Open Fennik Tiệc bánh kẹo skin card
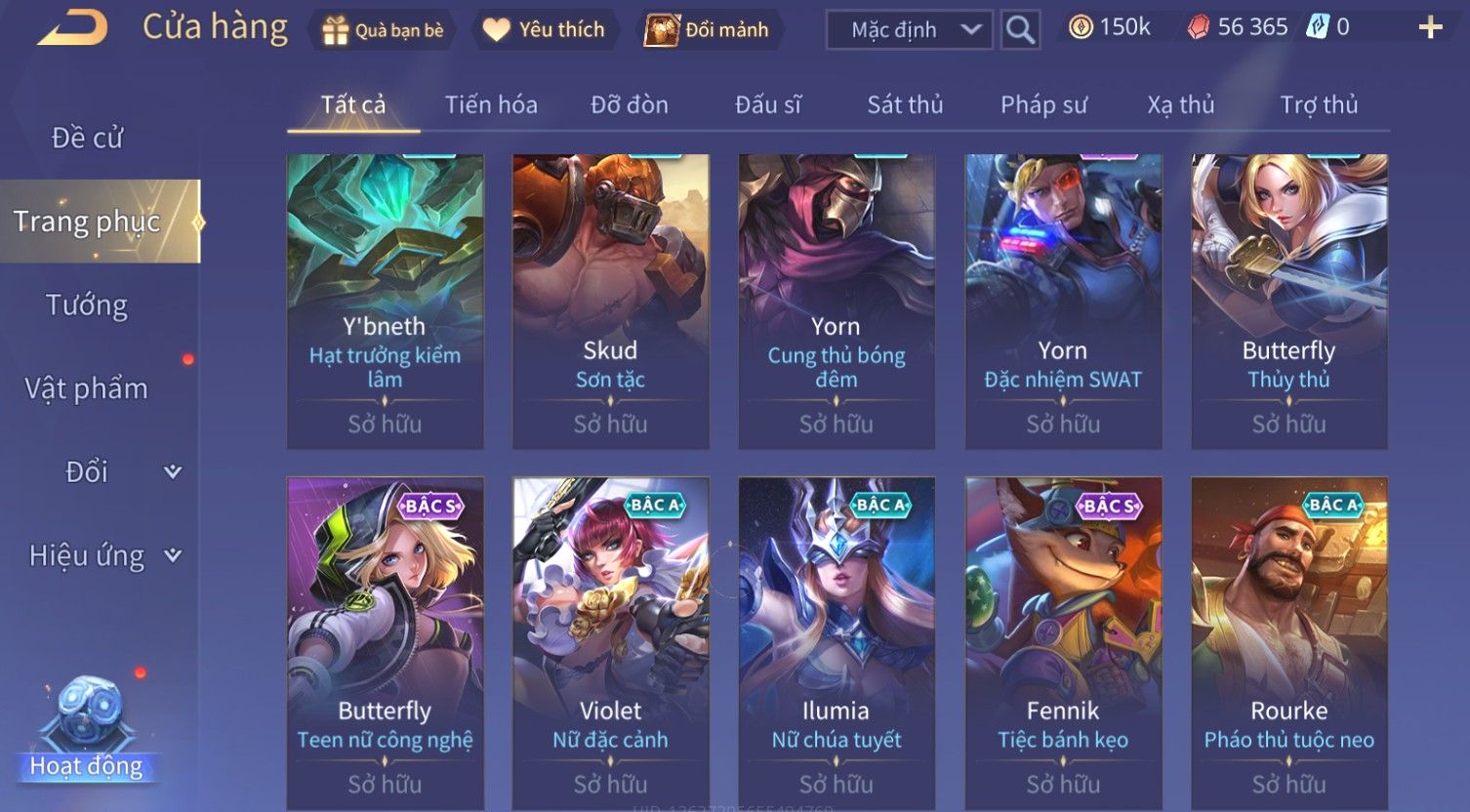This screenshot has width=1470, height=812. coord(1063,642)
